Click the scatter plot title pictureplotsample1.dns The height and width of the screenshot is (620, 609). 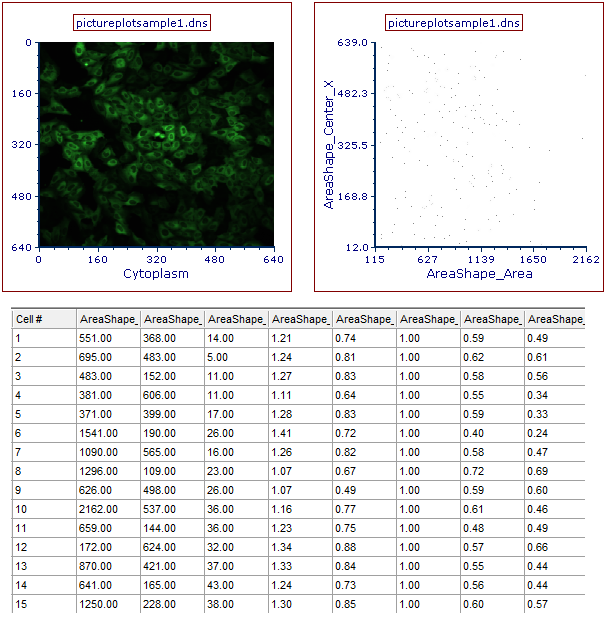[x=453, y=22]
